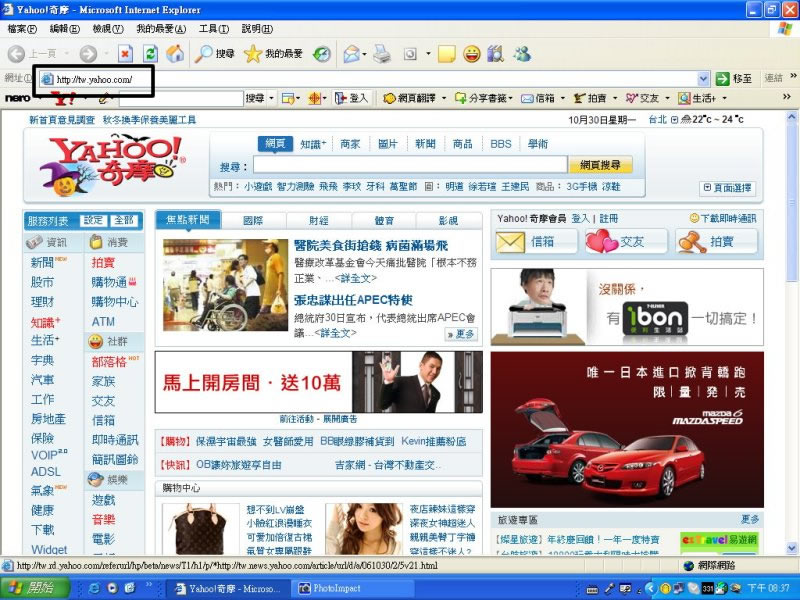Click the 交友 toolbar item

pyautogui.click(x=642, y=98)
